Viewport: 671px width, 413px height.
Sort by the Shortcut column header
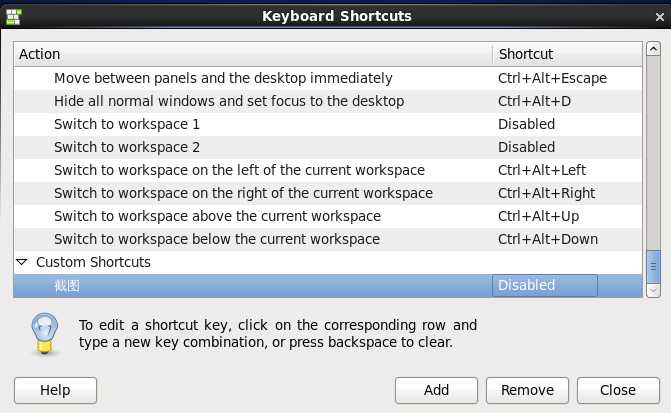566,54
